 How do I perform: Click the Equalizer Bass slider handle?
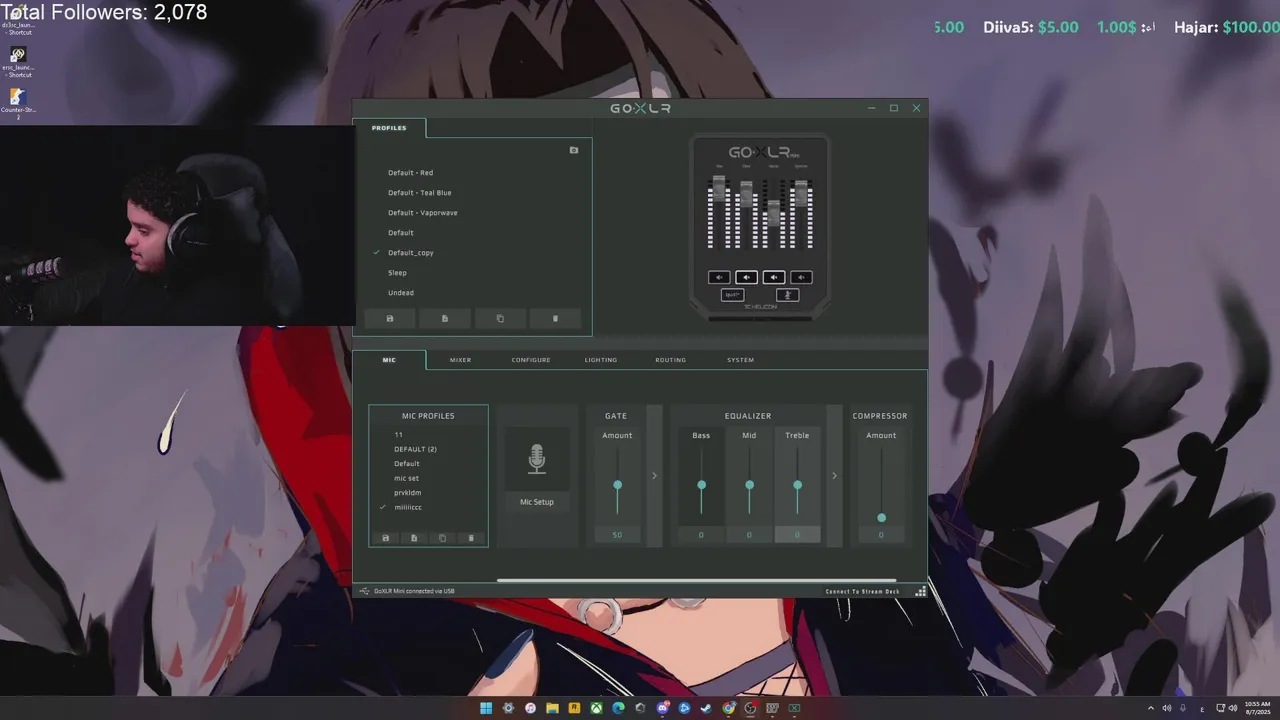tap(701, 485)
